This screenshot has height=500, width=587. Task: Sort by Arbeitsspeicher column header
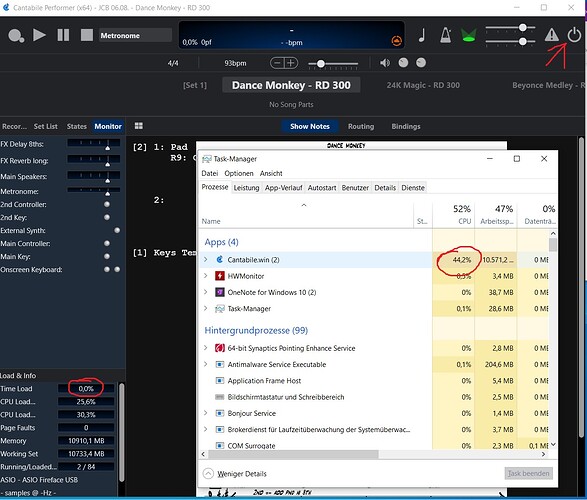496,215
